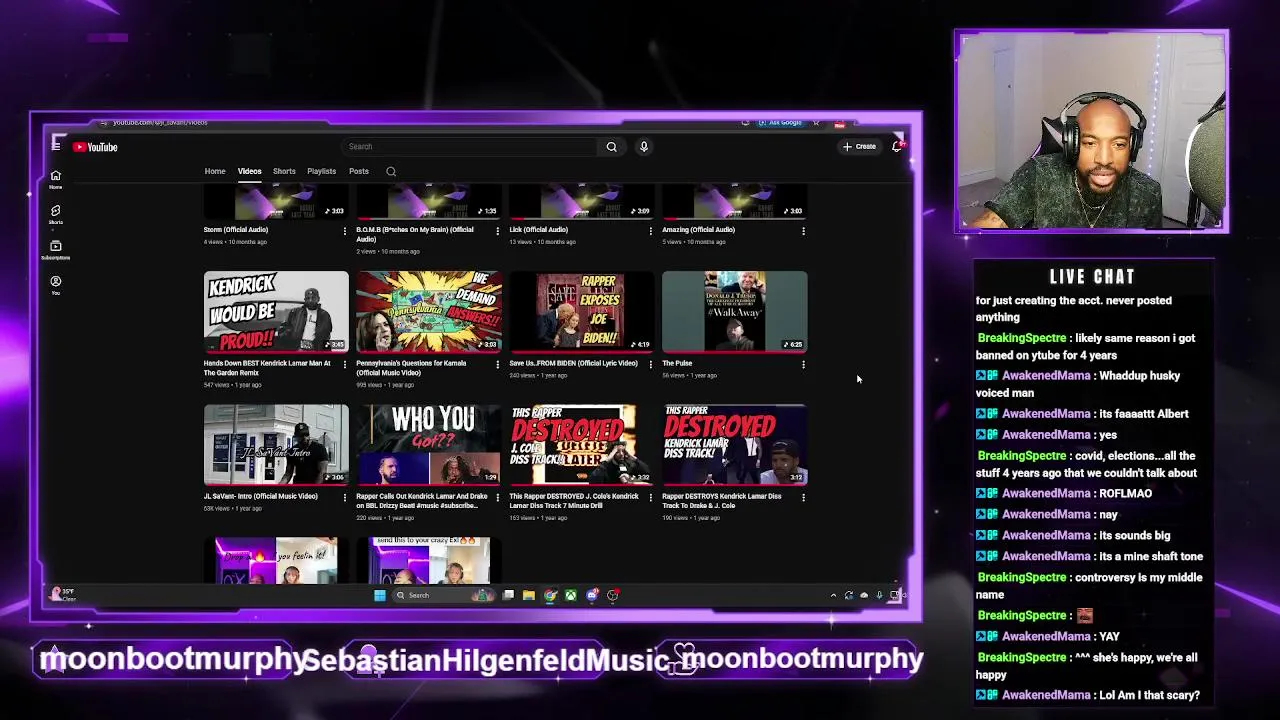Open File Explorer from the taskbar
Image resolution: width=1280 pixels, height=720 pixels.
[529, 595]
